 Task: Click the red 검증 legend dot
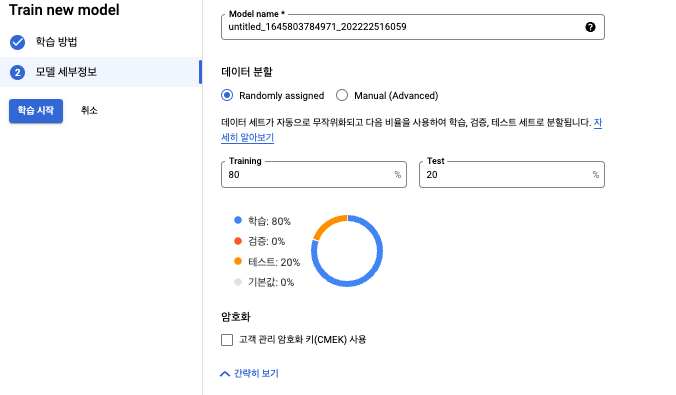coord(238,241)
